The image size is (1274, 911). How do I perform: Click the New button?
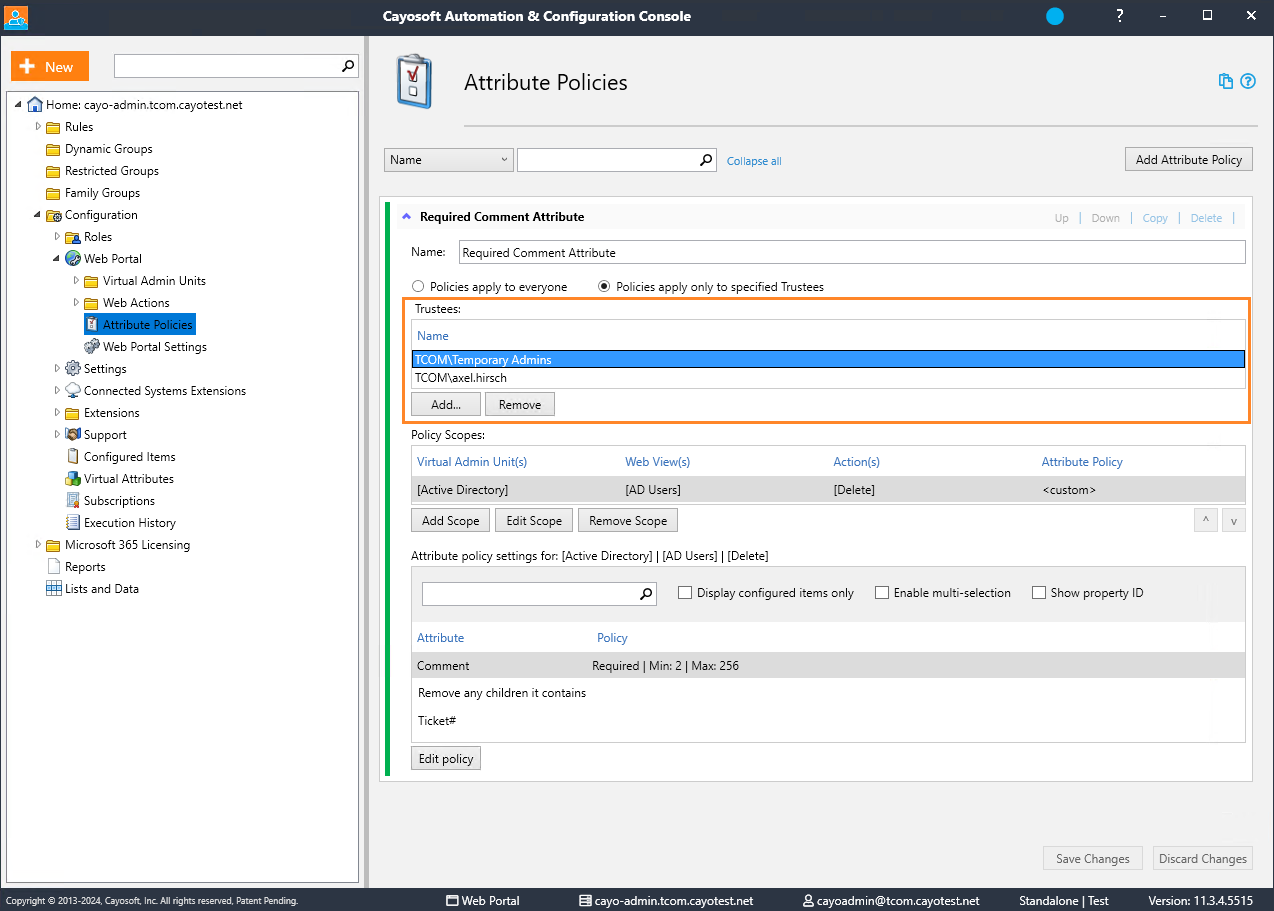(50, 66)
